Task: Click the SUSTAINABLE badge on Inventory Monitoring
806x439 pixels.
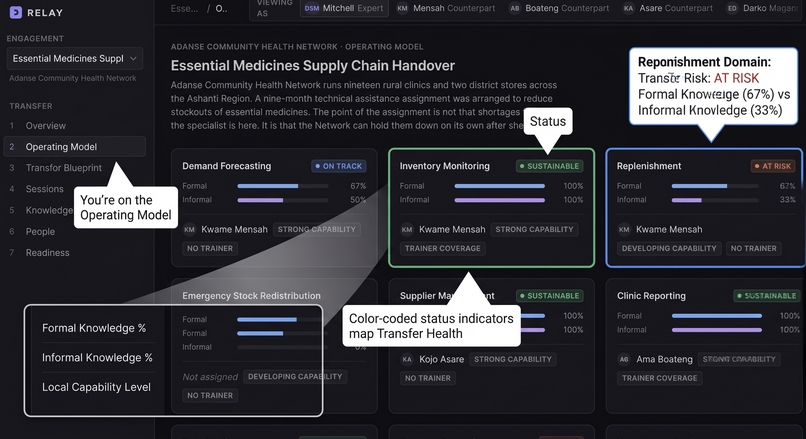Action: click(x=549, y=166)
